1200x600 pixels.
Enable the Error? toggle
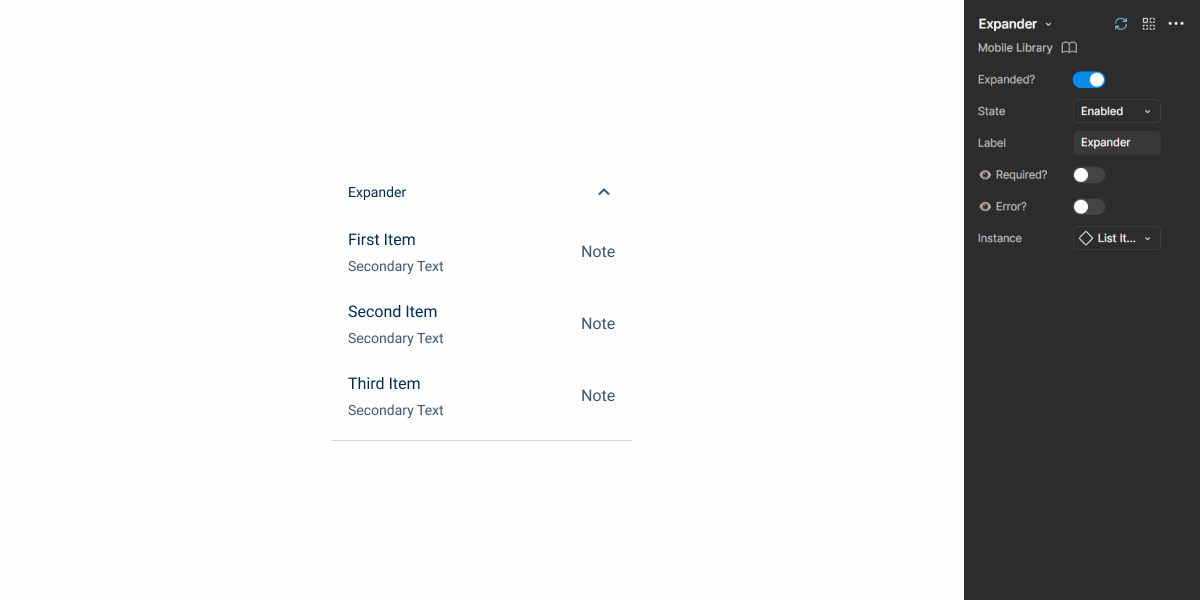point(1088,206)
